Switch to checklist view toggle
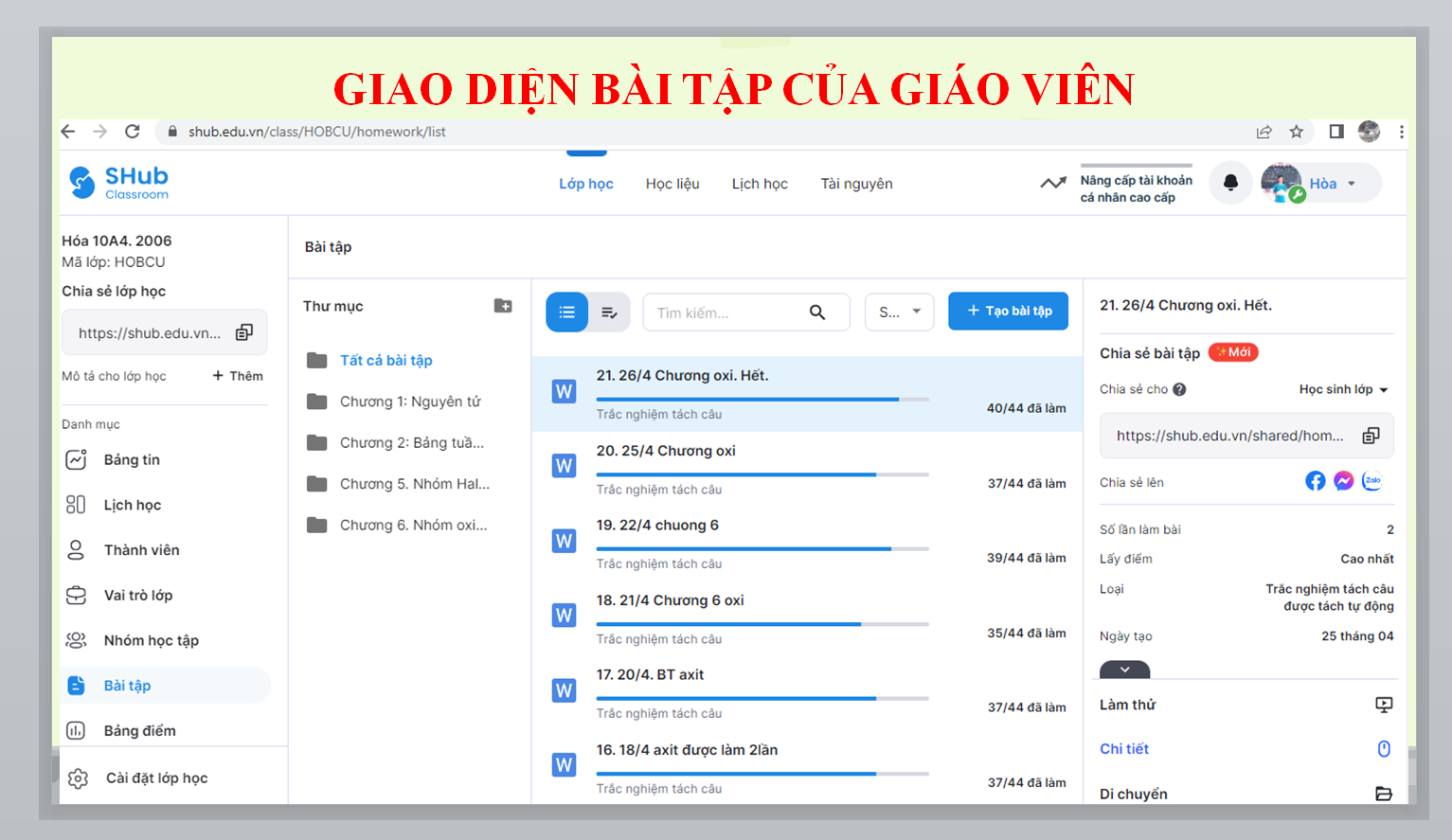 click(609, 313)
